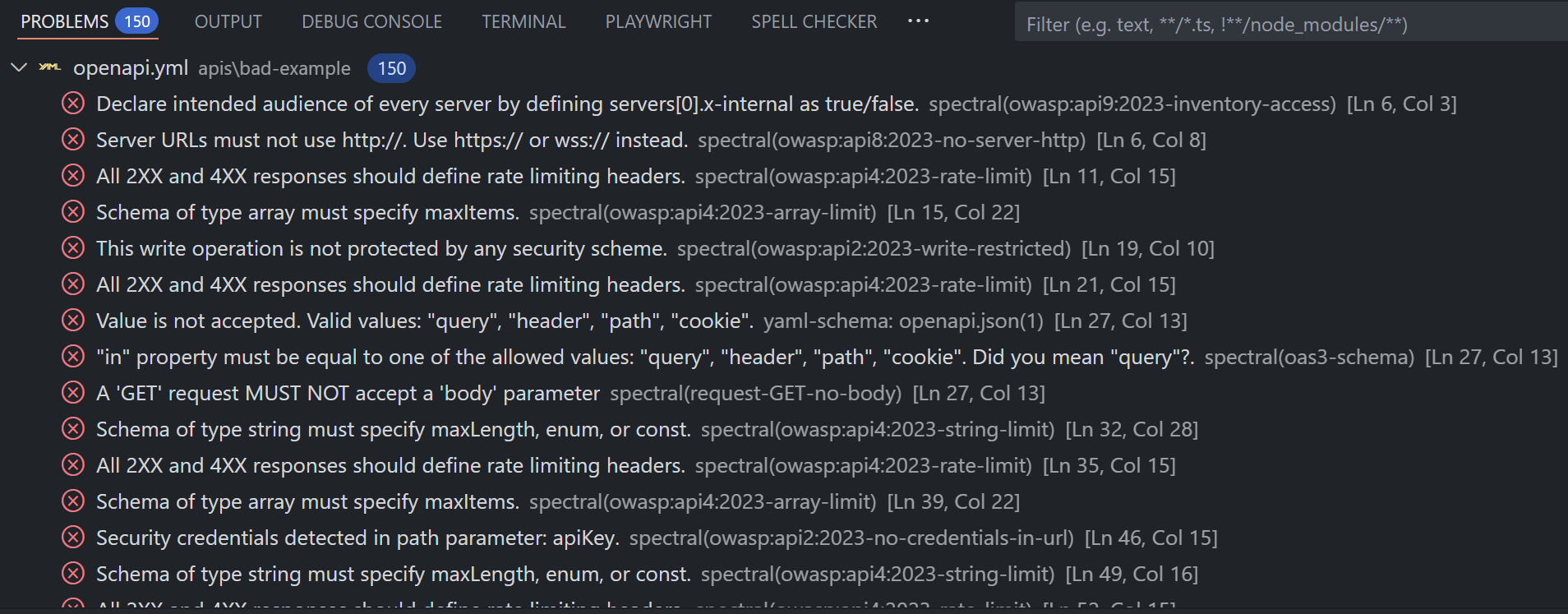The width and height of the screenshot is (1568, 614).
Task: Select maxLength string message at Ln 32
Action: tap(394, 430)
